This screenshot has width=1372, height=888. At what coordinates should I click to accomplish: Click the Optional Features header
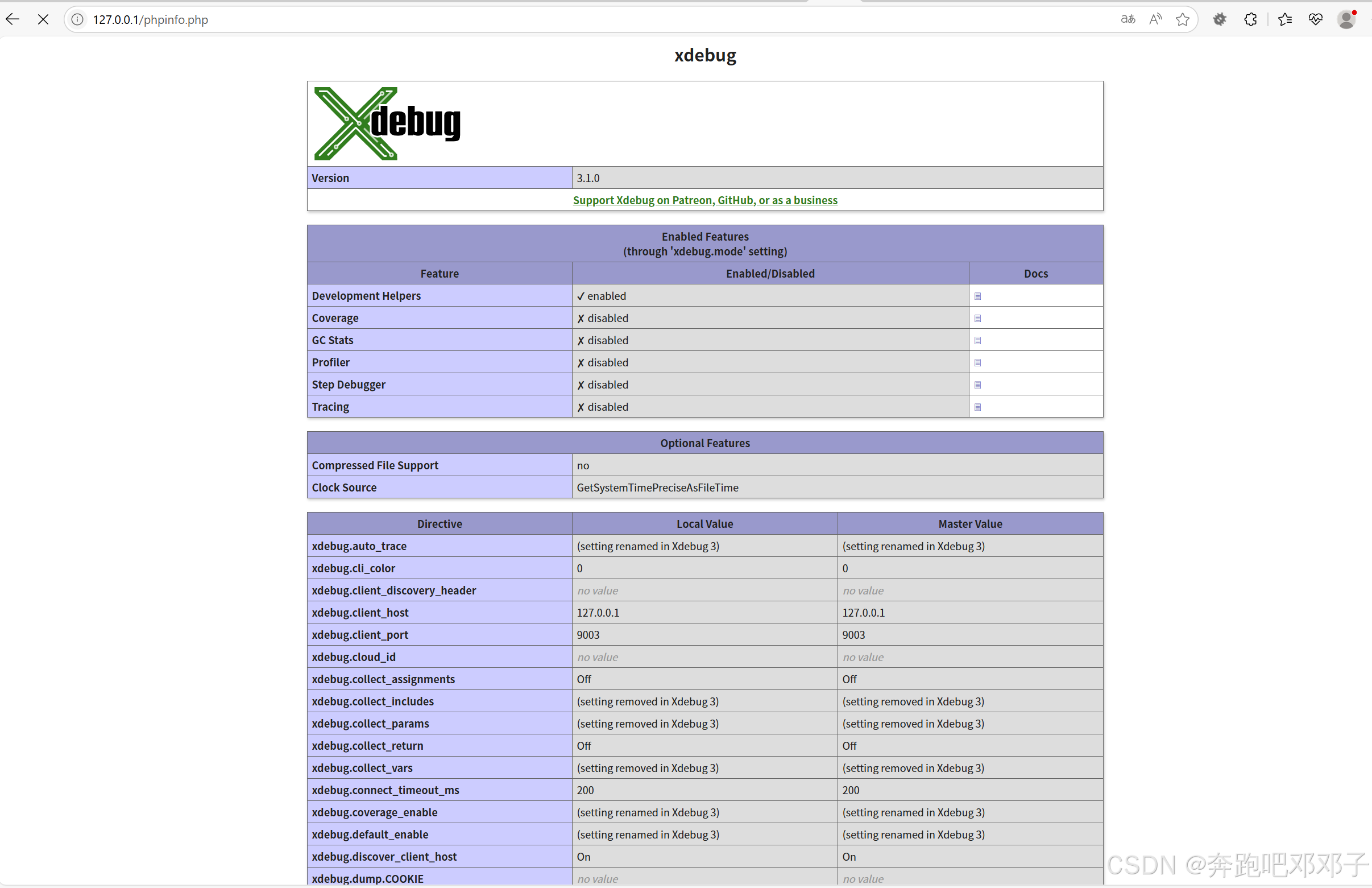(704, 443)
